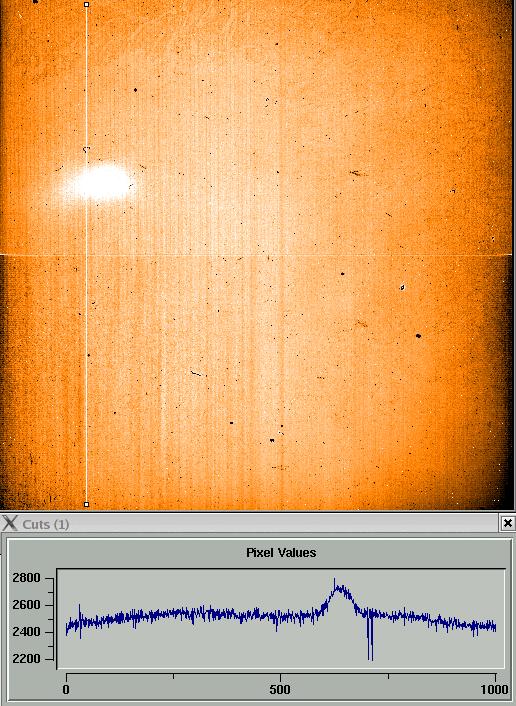Select the bottom handle of the cut line

86,505
